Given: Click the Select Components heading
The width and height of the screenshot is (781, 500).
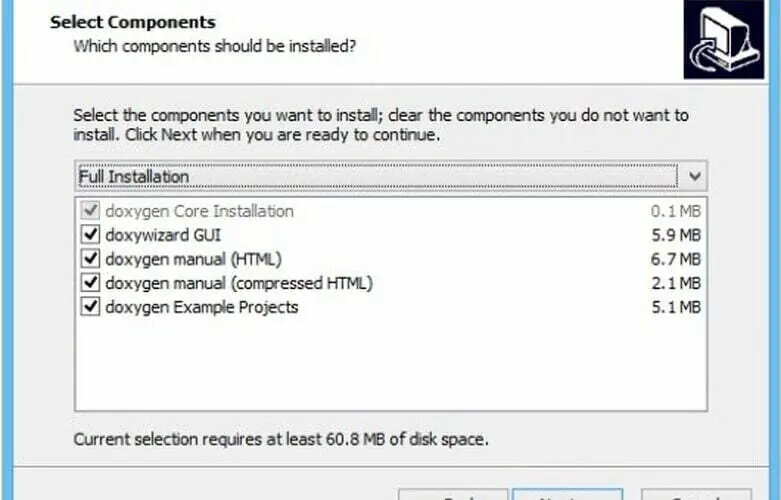Looking at the screenshot, I should 133,22.
